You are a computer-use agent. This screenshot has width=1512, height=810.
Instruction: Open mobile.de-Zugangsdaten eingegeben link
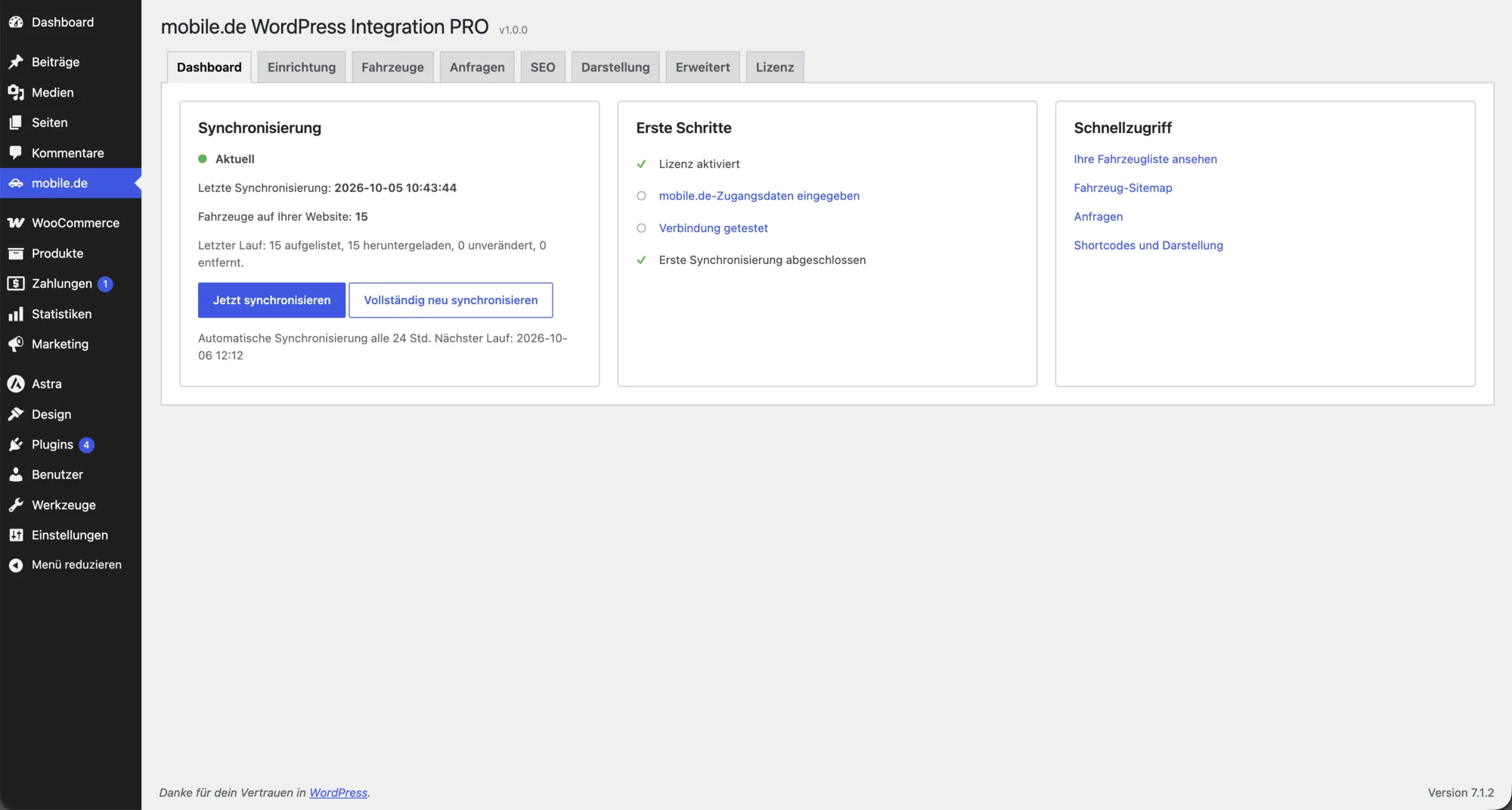click(x=759, y=196)
